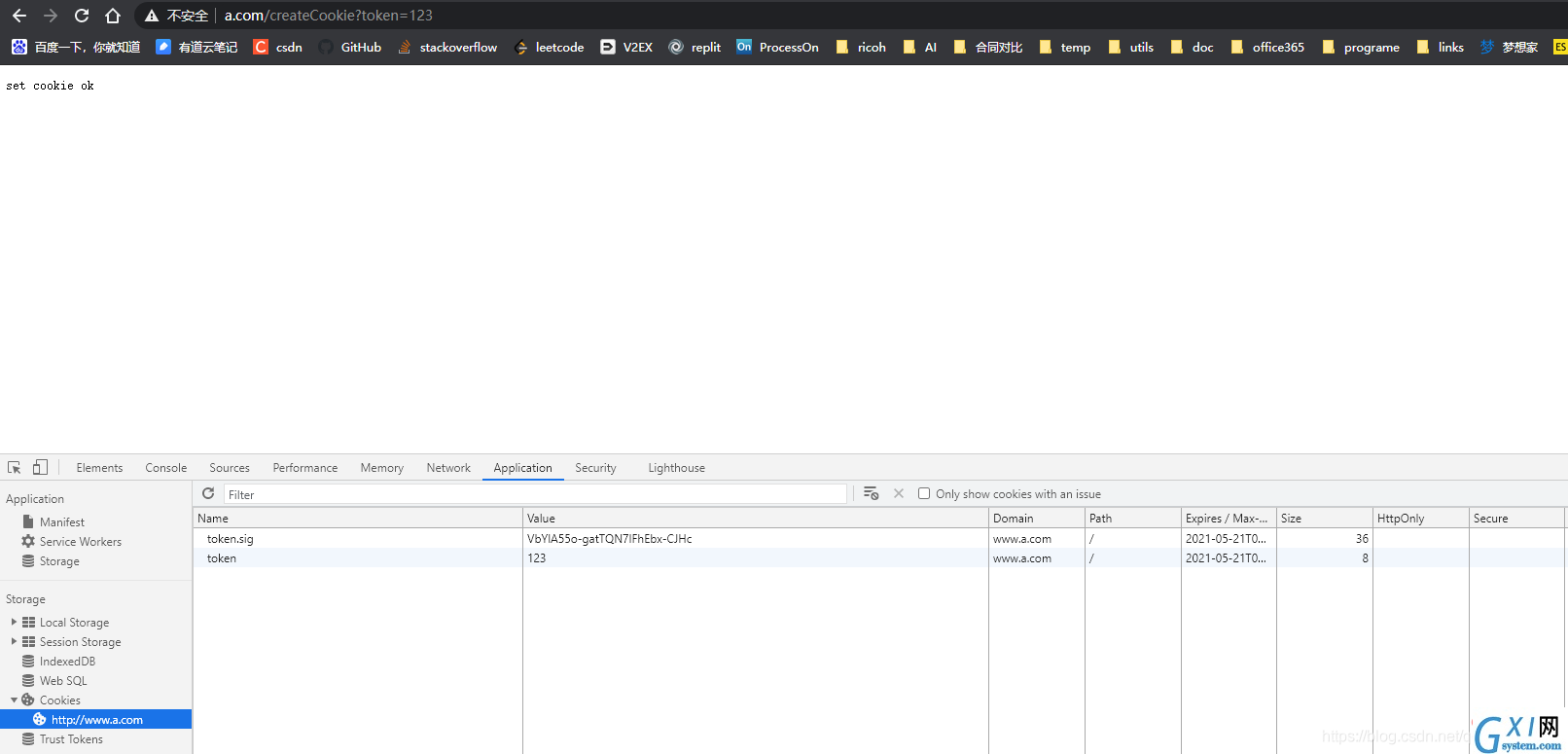
Task: Select Web SQL in the Storage sidebar
Action: [63, 681]
